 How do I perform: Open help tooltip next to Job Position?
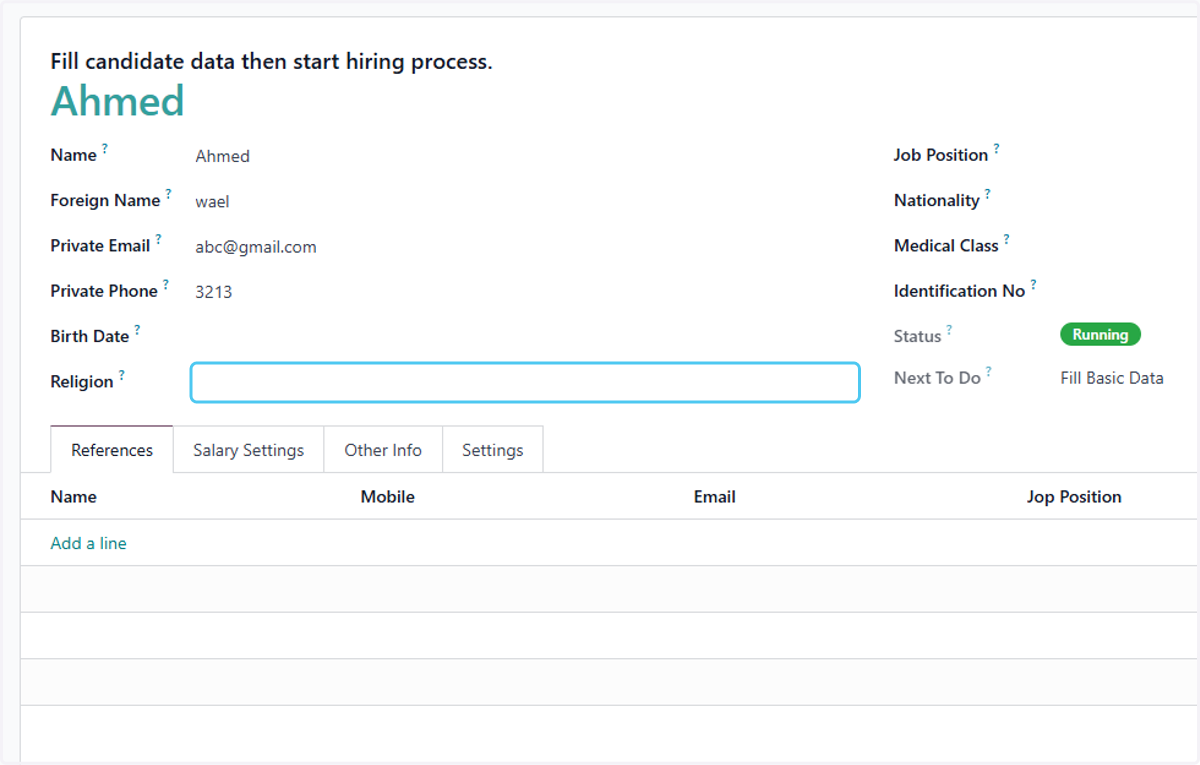click(x=996, y=149)
